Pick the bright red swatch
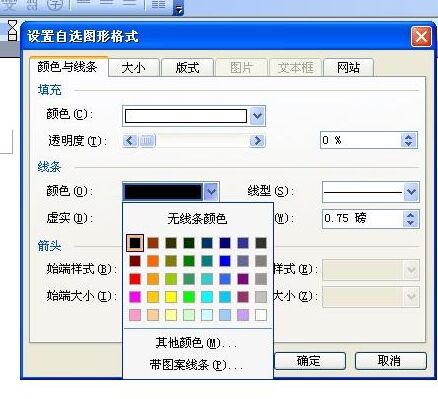Image resolution: width=438 pixels, height=399 pixels. (x=135, y=279)
